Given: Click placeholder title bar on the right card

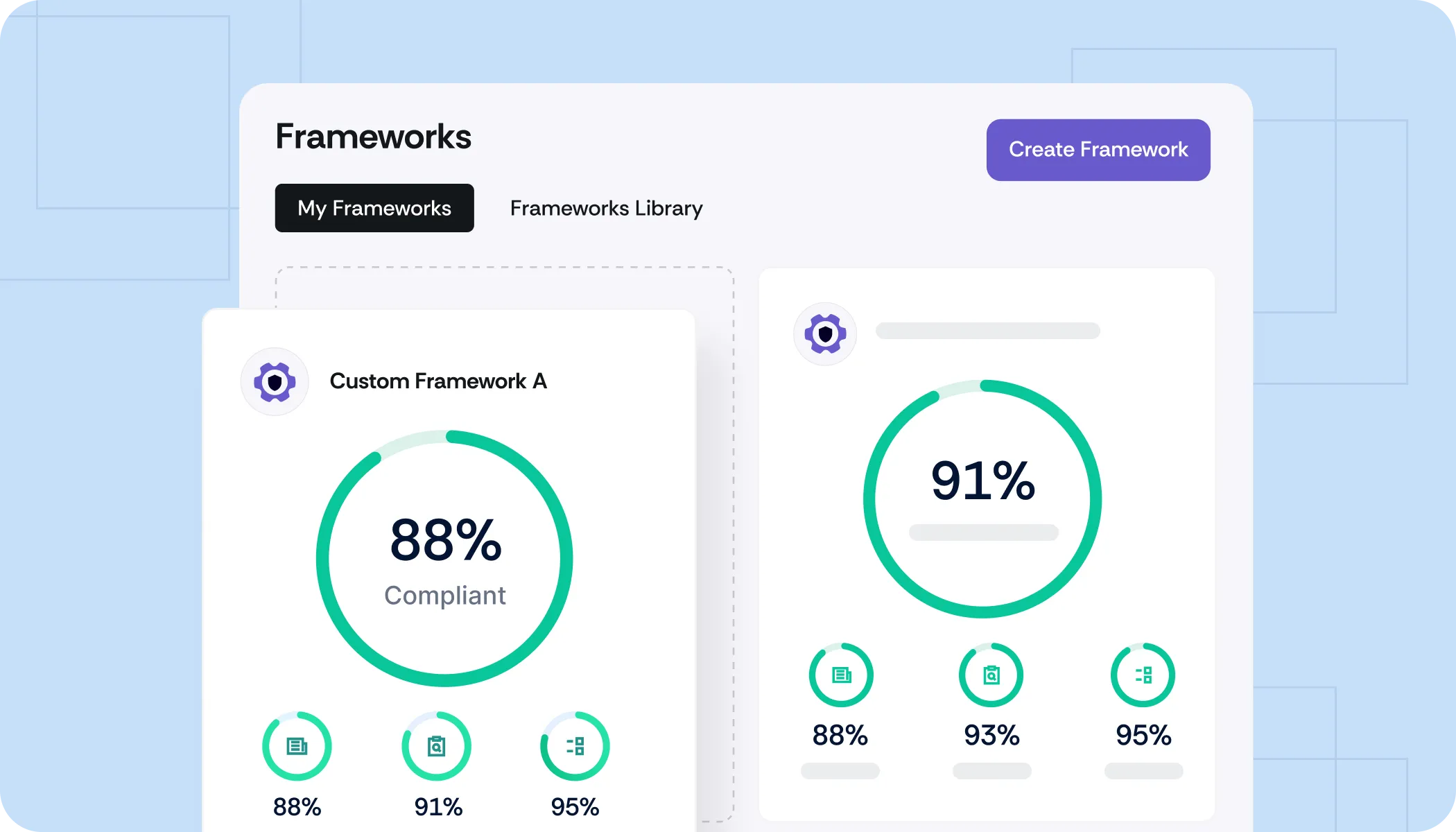Looking at the screenshot, I should pyautogui.click(x=987, y=331).
